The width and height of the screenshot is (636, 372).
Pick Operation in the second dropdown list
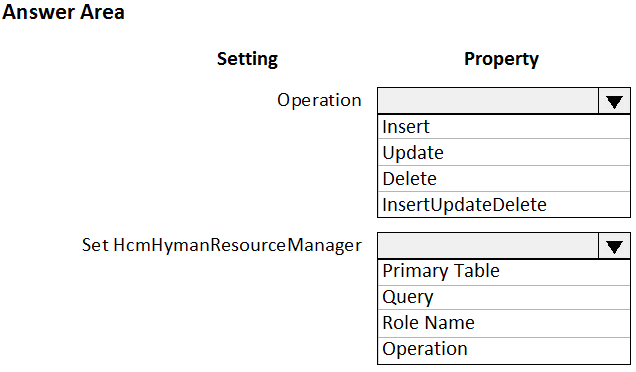pyautogui.click(x=504, y=350)
